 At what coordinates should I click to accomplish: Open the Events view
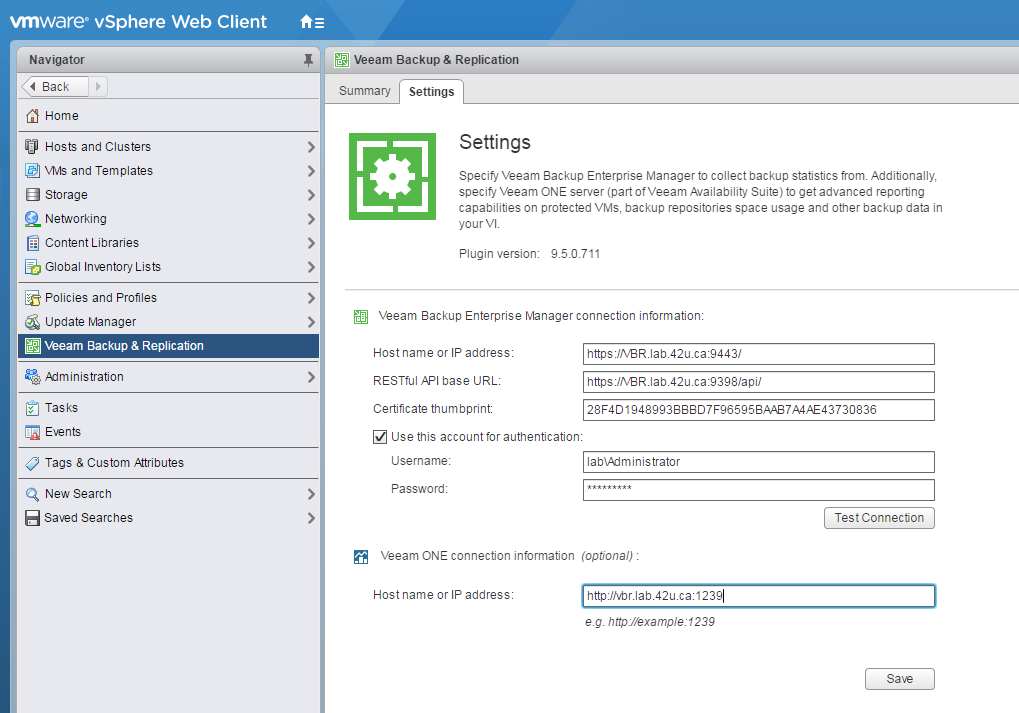[x=64, y=431]
